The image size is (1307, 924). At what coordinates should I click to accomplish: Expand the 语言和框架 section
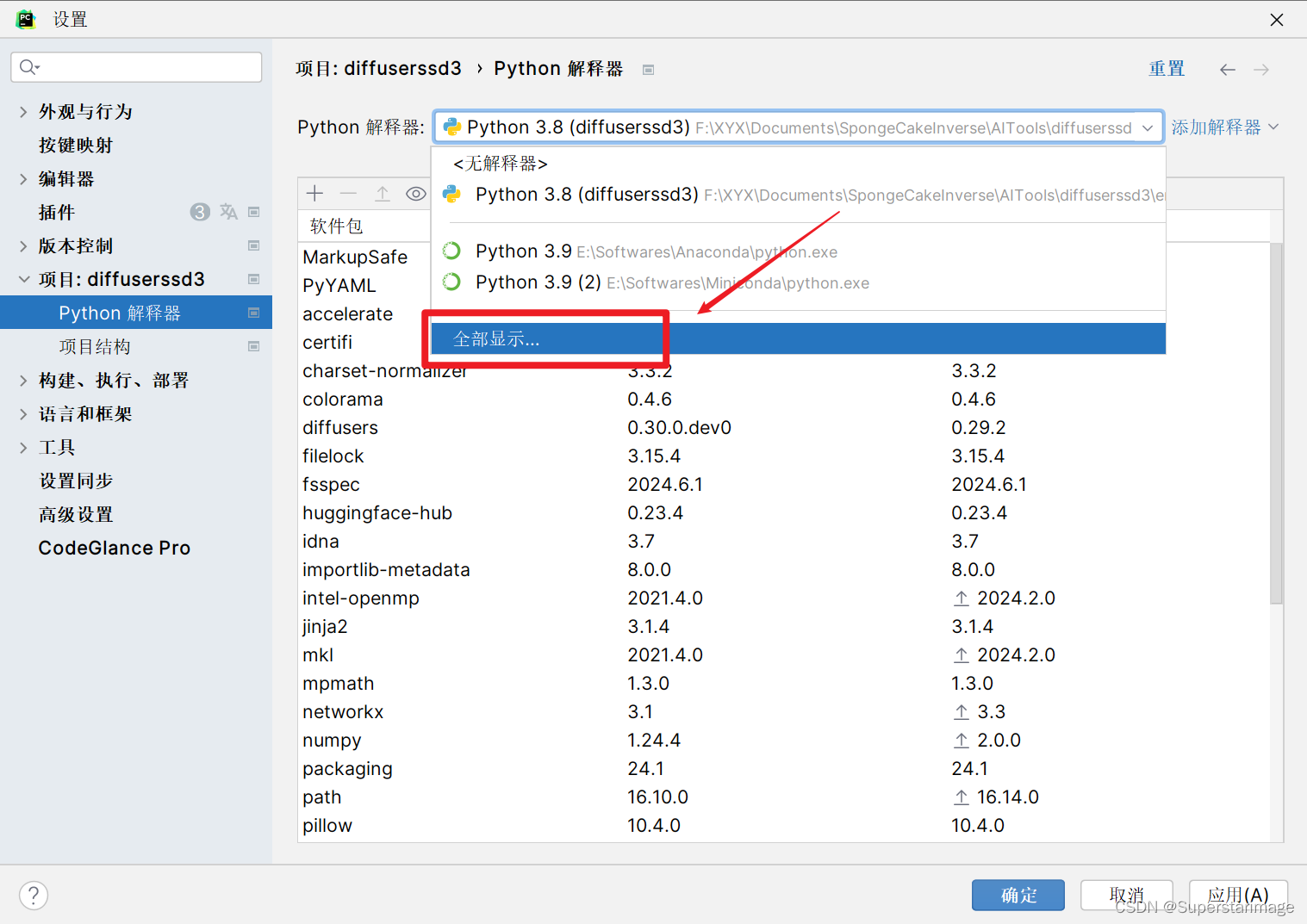(23, 414)
